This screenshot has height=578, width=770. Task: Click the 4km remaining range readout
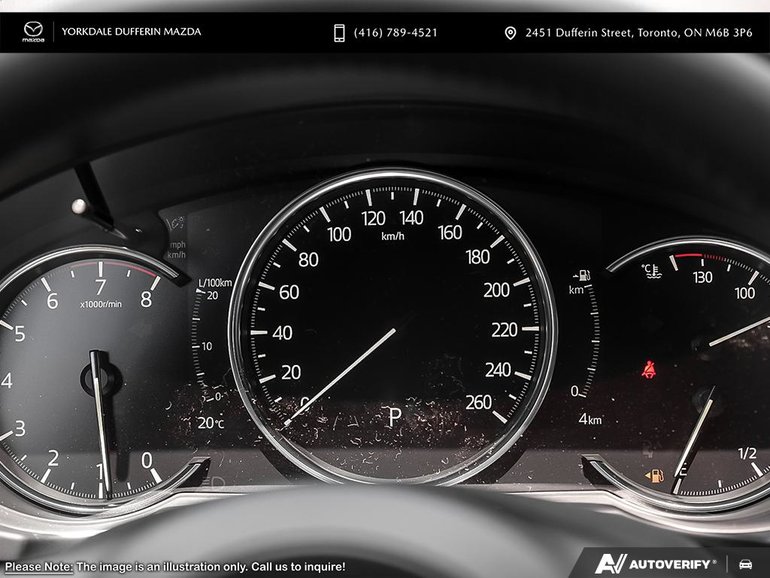(x=591, y=420)
